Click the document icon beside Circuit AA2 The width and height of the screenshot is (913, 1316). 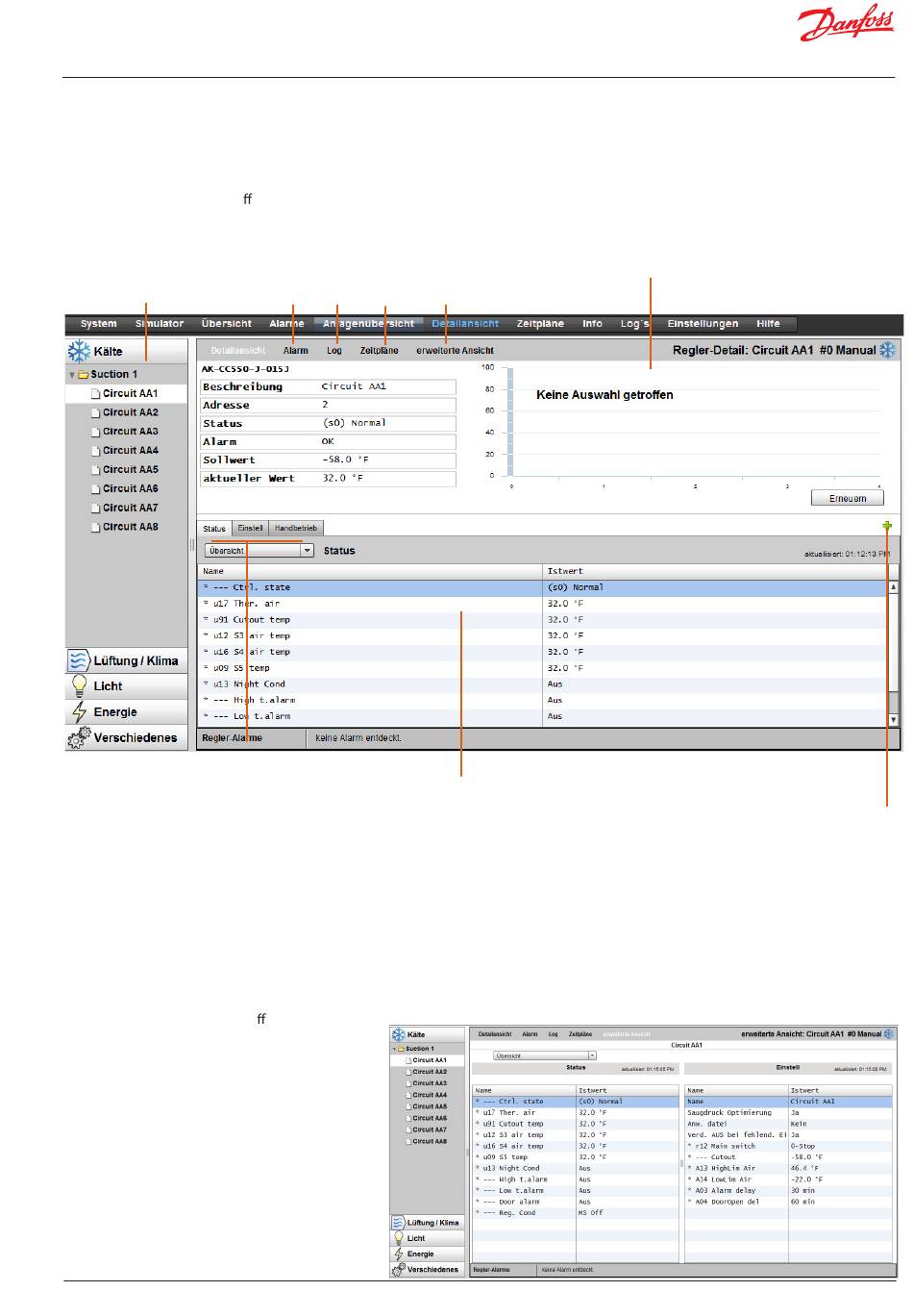tap(95, 412)
